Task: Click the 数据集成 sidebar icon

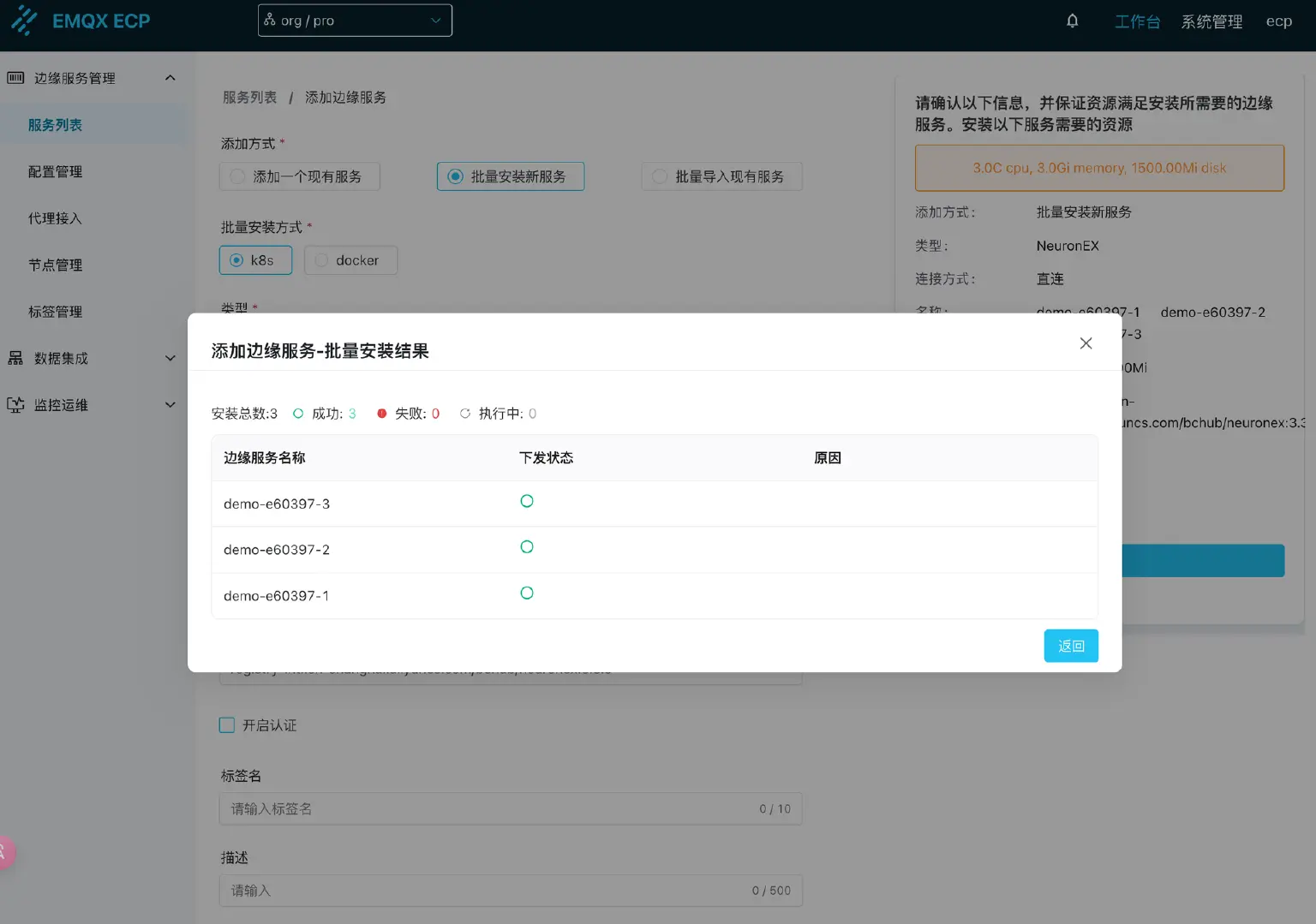Action: pyautogui.click(x=15, y=358)
